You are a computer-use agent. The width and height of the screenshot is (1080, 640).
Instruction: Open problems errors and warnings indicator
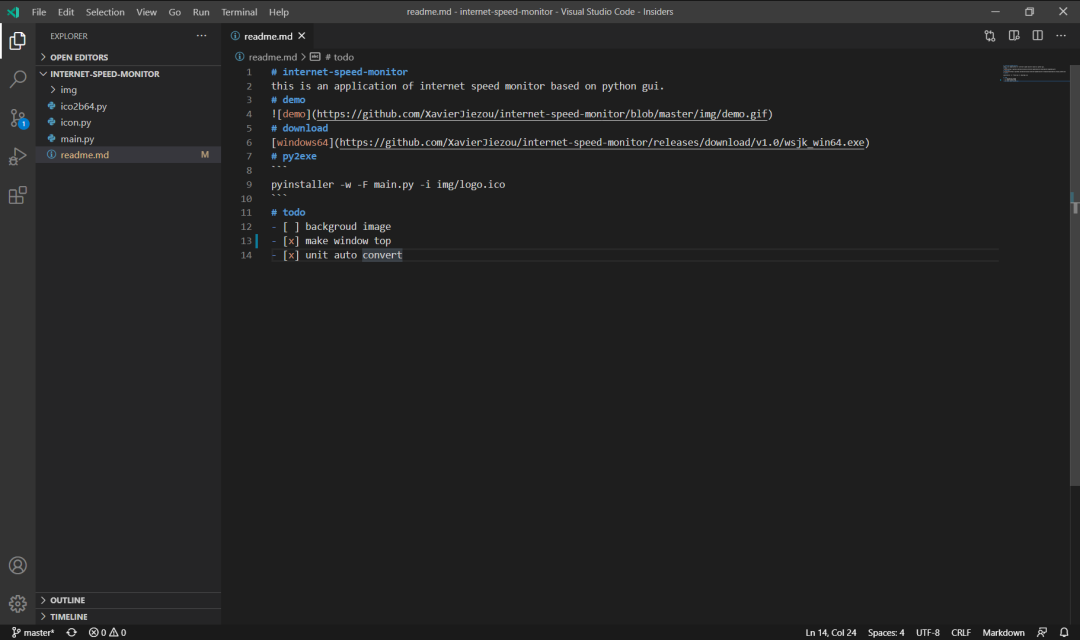tap(107, 632)
